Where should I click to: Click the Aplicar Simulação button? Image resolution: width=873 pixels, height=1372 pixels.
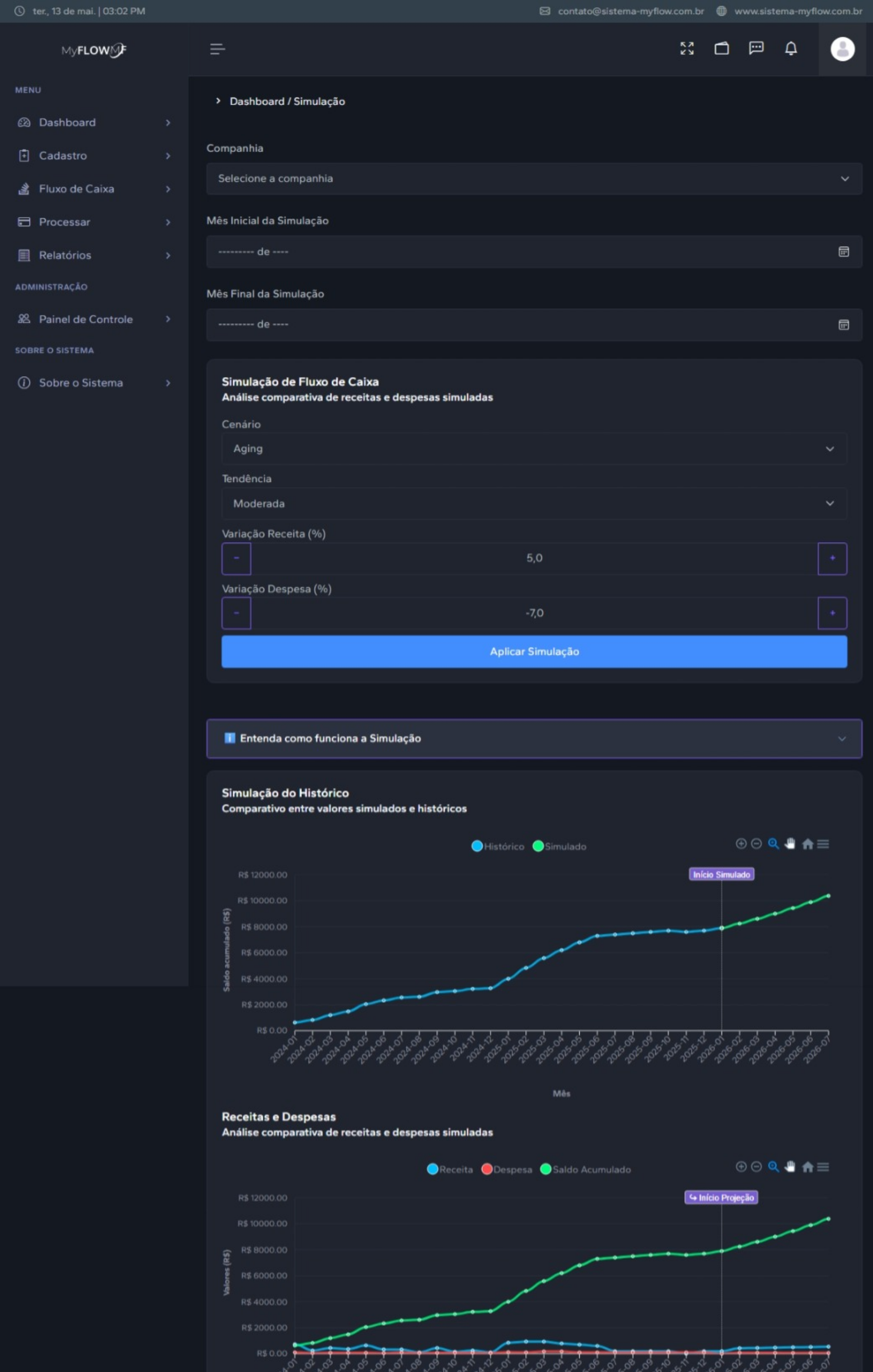click(x=534, y=651)
